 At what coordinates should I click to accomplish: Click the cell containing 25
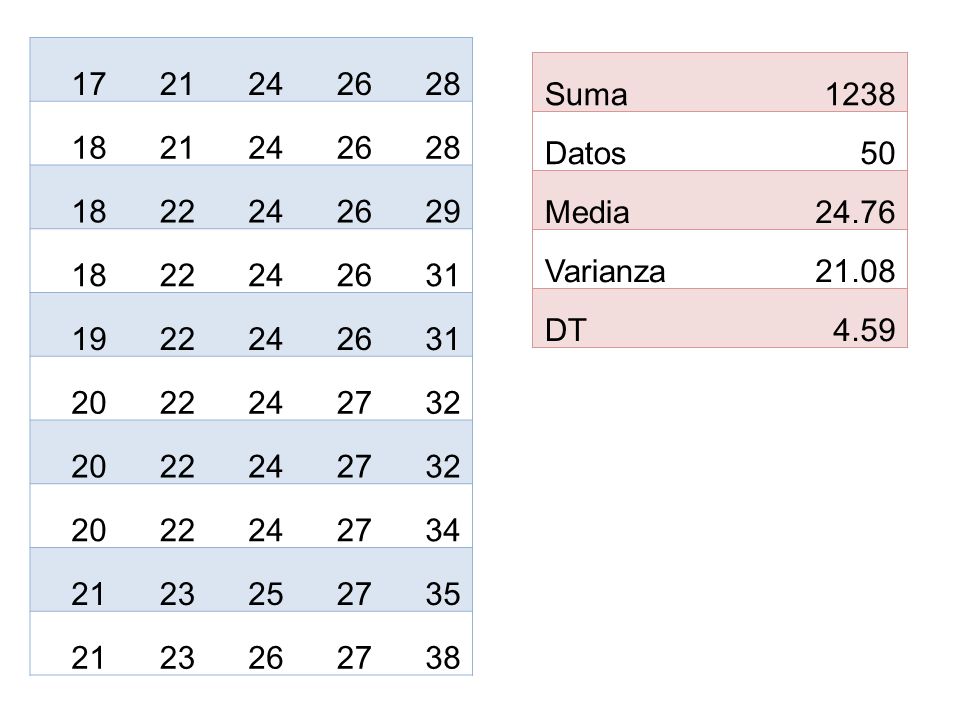266,594
